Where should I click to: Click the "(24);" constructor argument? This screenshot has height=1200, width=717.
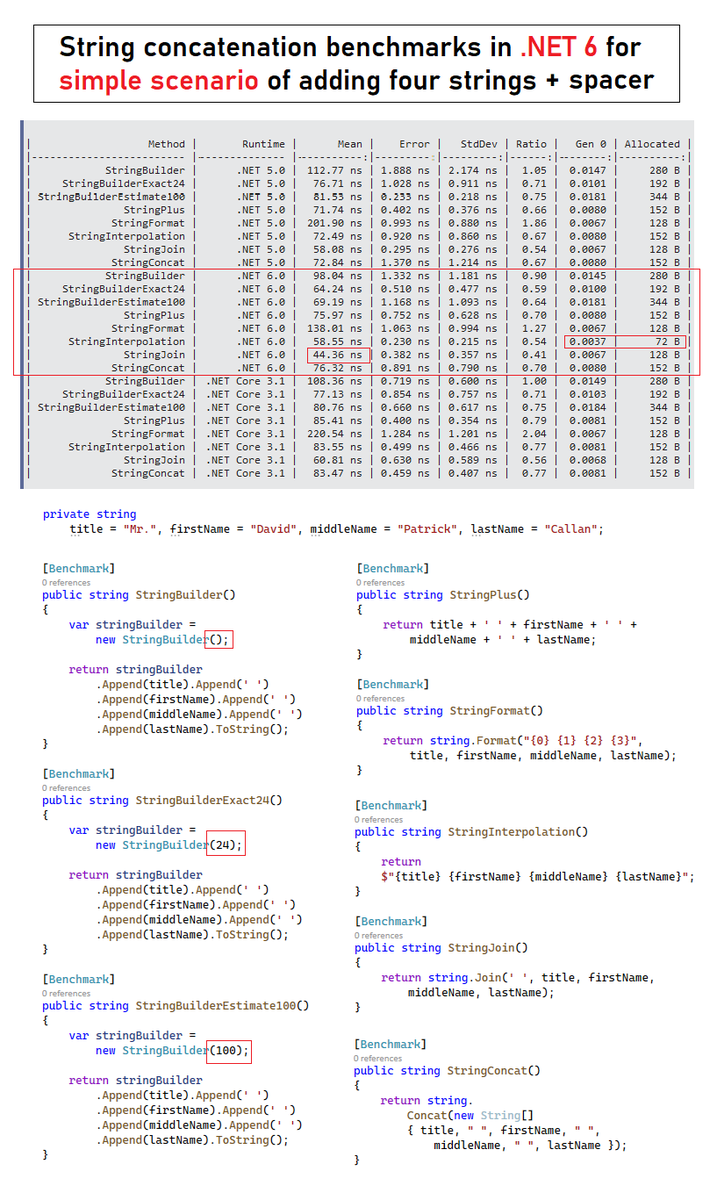click(x=225, y=845)
